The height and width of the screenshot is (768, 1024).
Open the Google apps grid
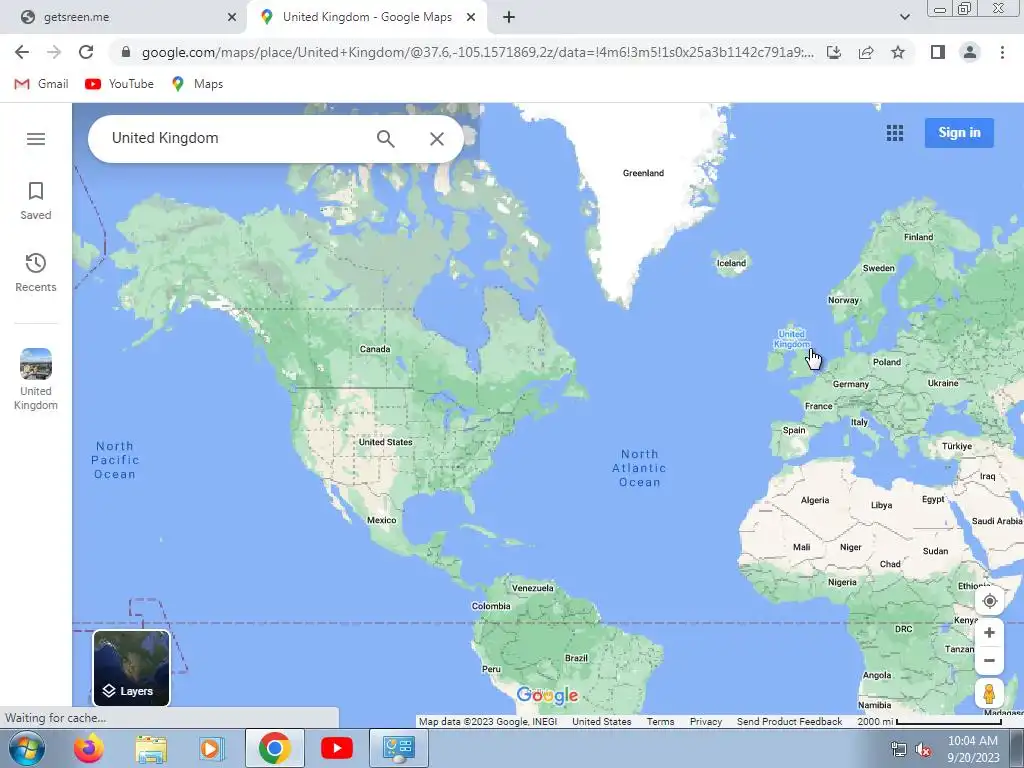coord(895,133)
